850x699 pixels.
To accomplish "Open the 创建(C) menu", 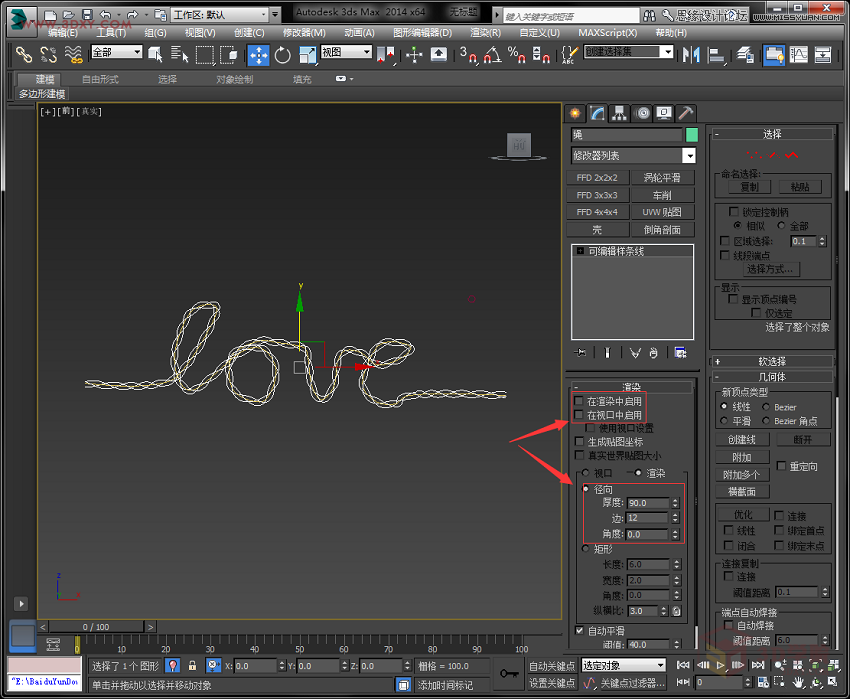I will [249, 33].
